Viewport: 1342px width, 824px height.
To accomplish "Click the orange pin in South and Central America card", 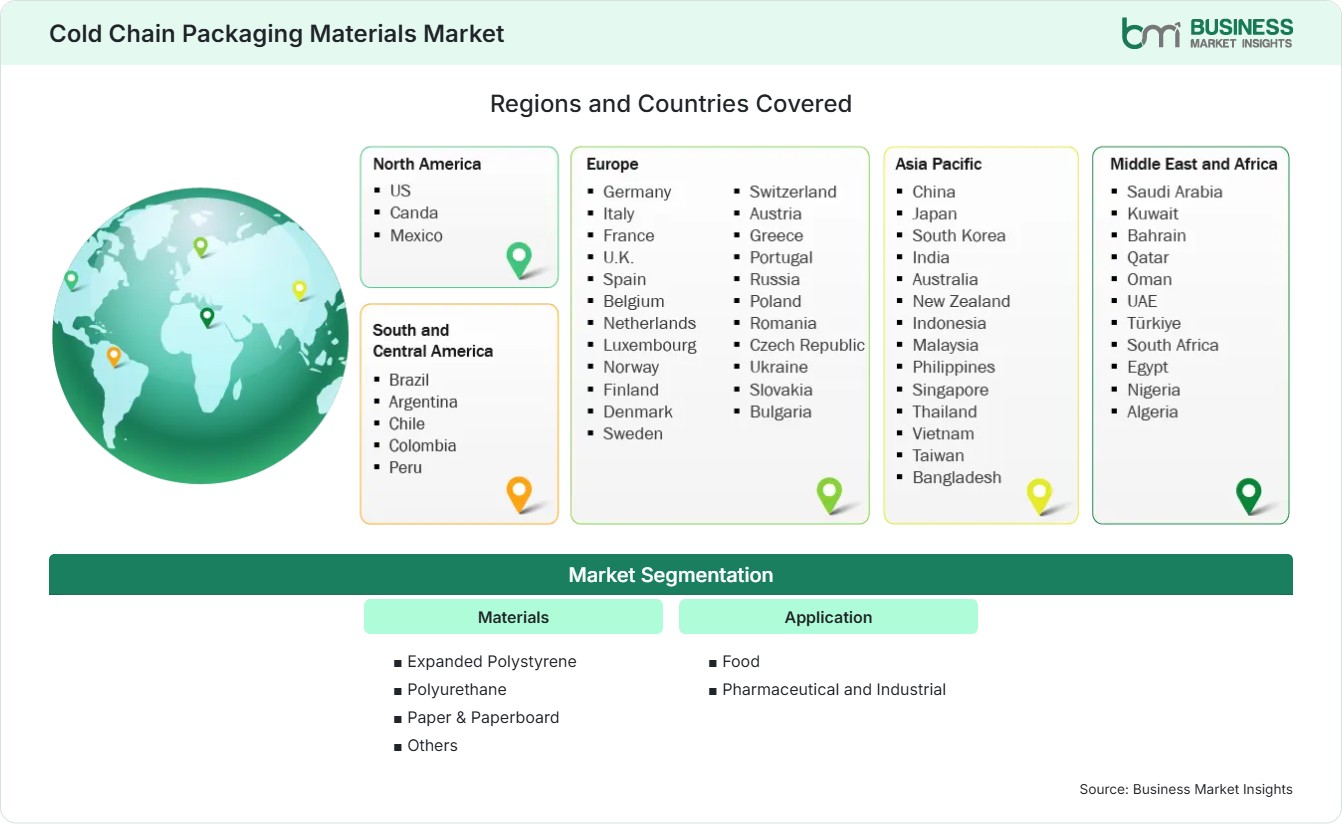I will tap(519, 494).
